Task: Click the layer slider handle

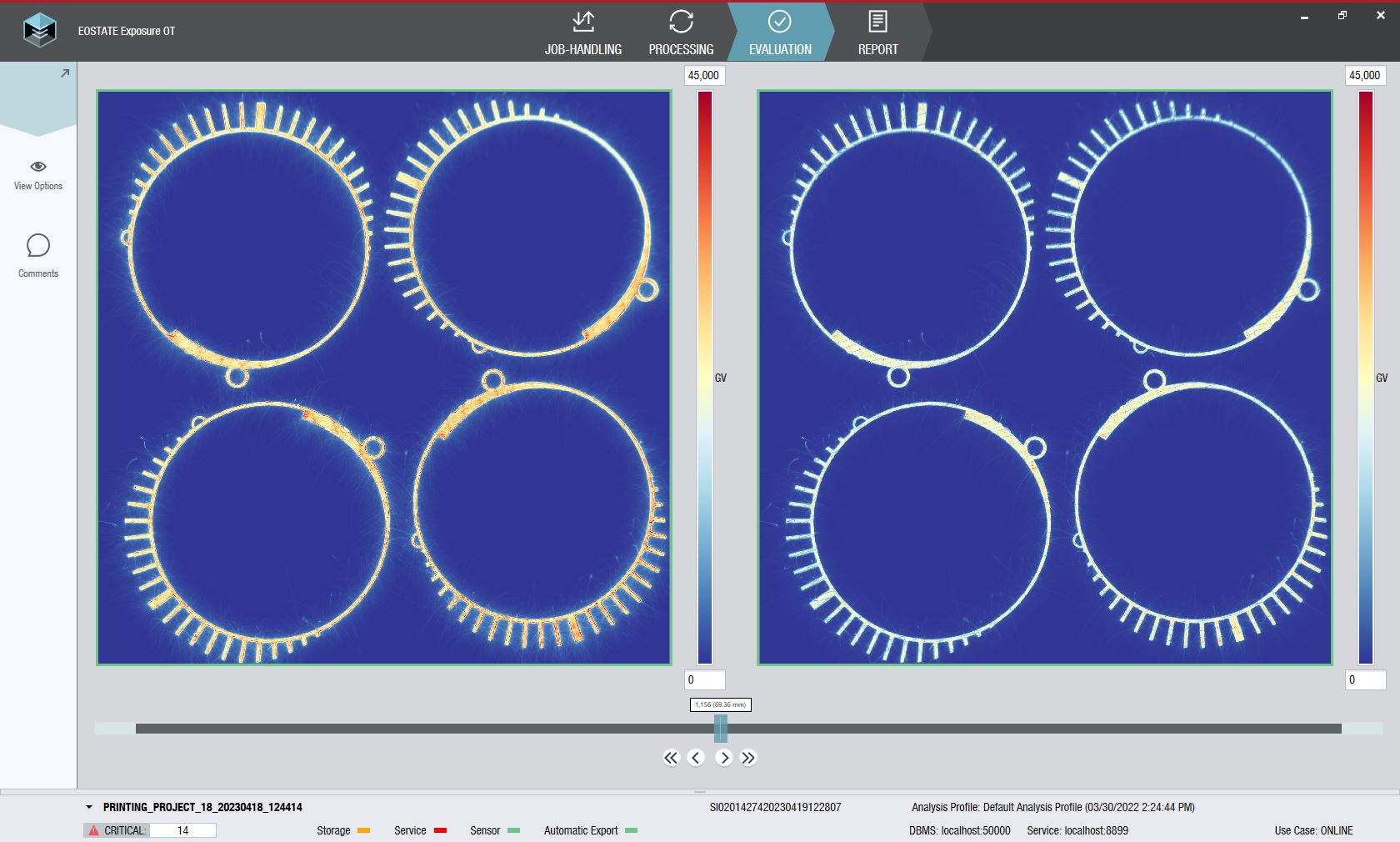Action: tap(721, 729)
